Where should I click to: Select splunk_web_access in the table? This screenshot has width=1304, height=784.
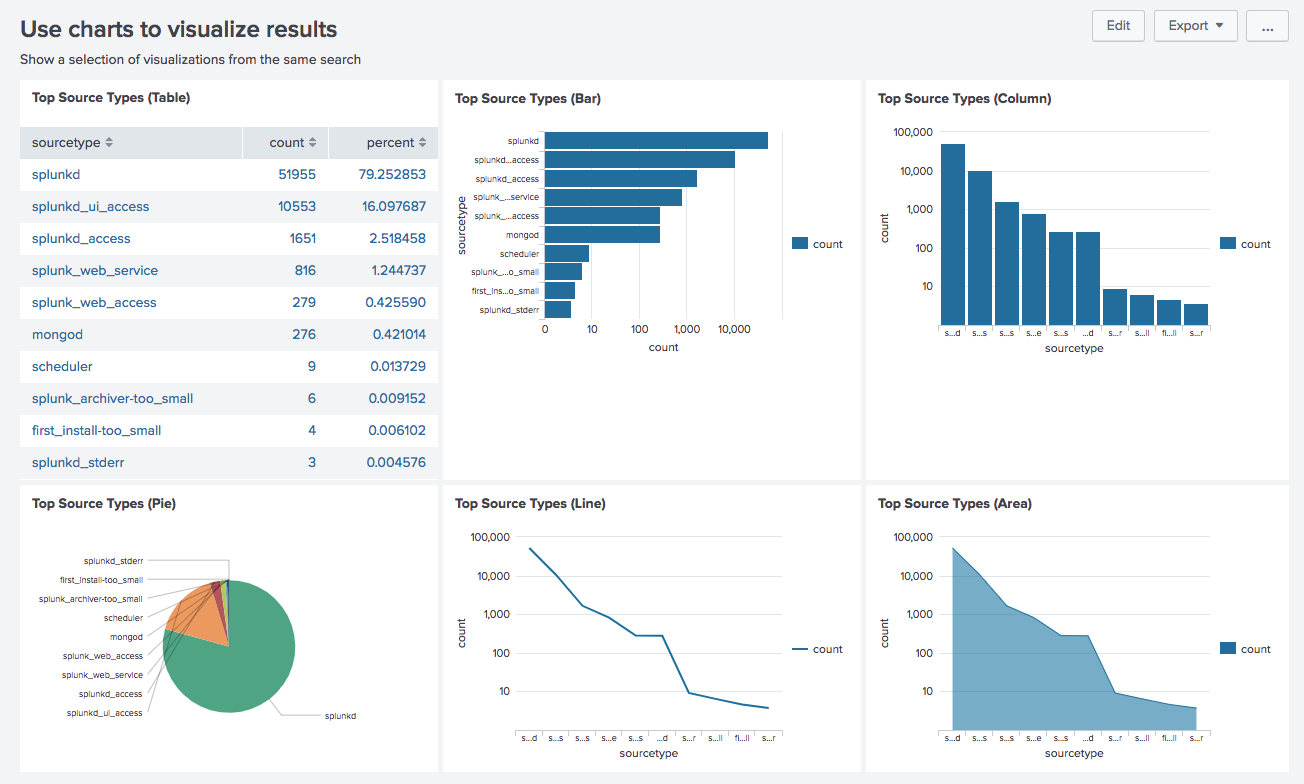[x=94, y=303]
